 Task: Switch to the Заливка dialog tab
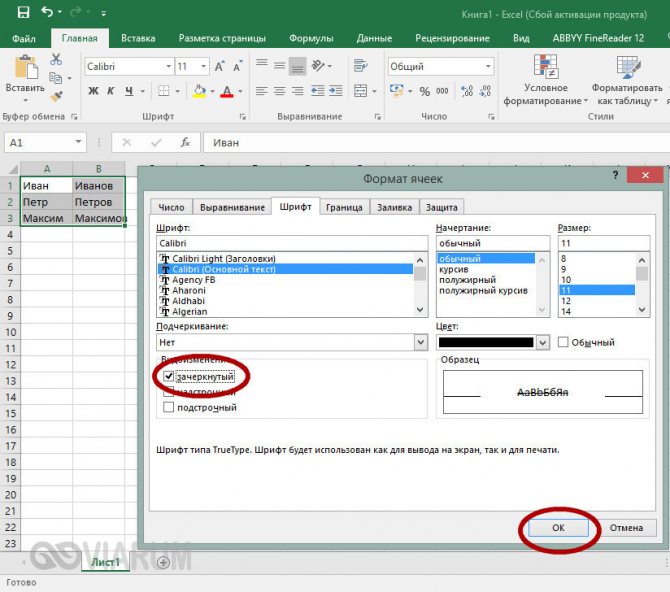[394, 207]
